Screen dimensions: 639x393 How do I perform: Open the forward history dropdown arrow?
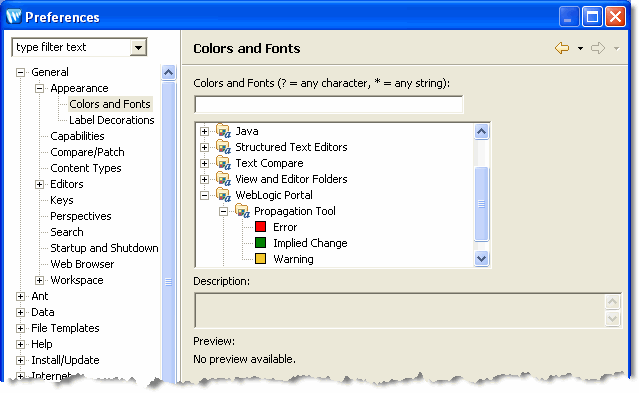pos(616,49)
